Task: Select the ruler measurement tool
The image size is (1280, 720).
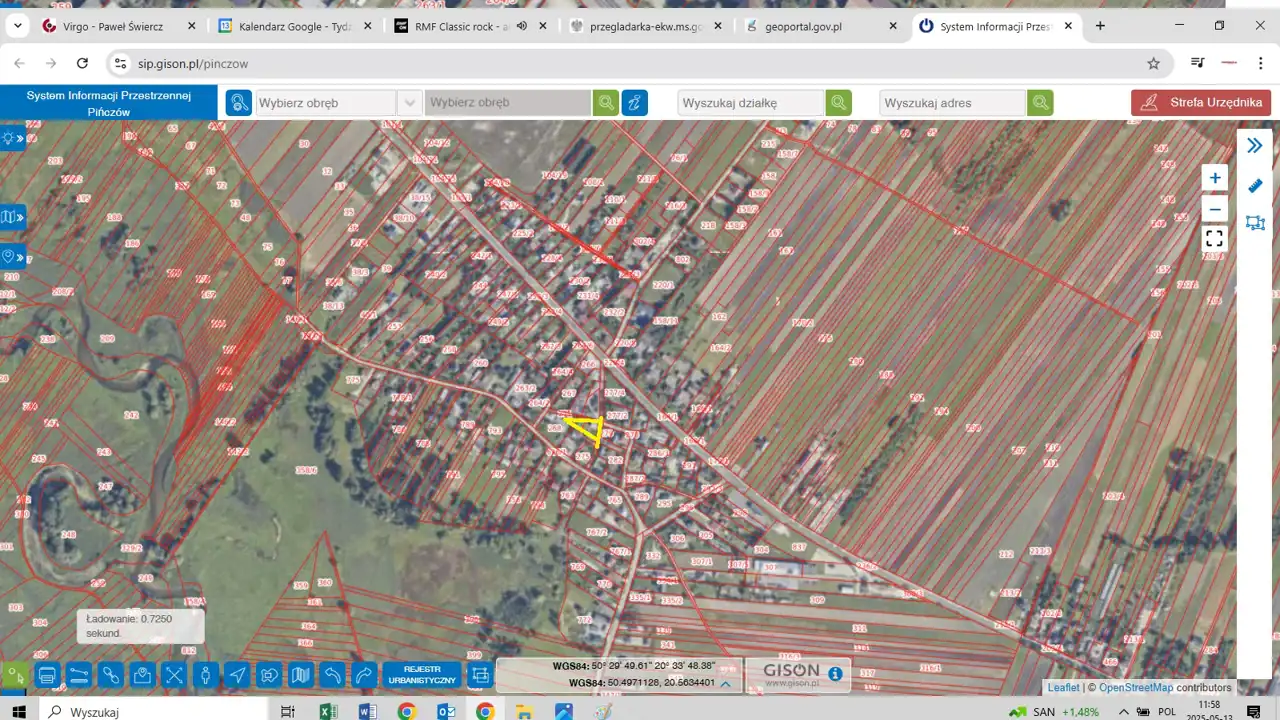Action: click(1255, 186)
